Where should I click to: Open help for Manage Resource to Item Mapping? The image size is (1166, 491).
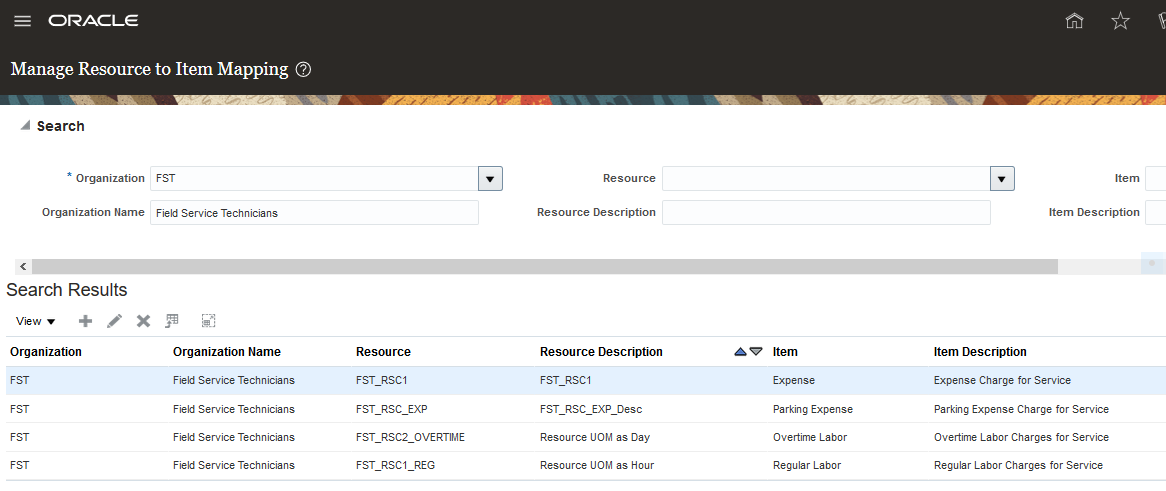point(304,70)
